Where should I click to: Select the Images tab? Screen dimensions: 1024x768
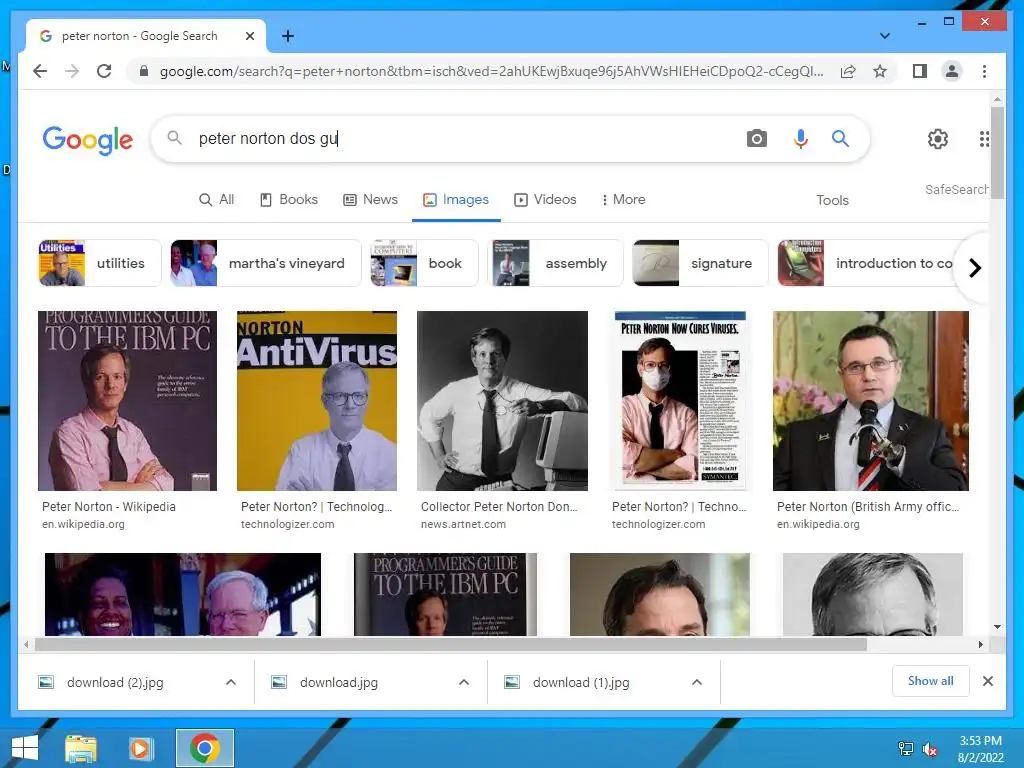pyautogui.click(x=456, y=199)
